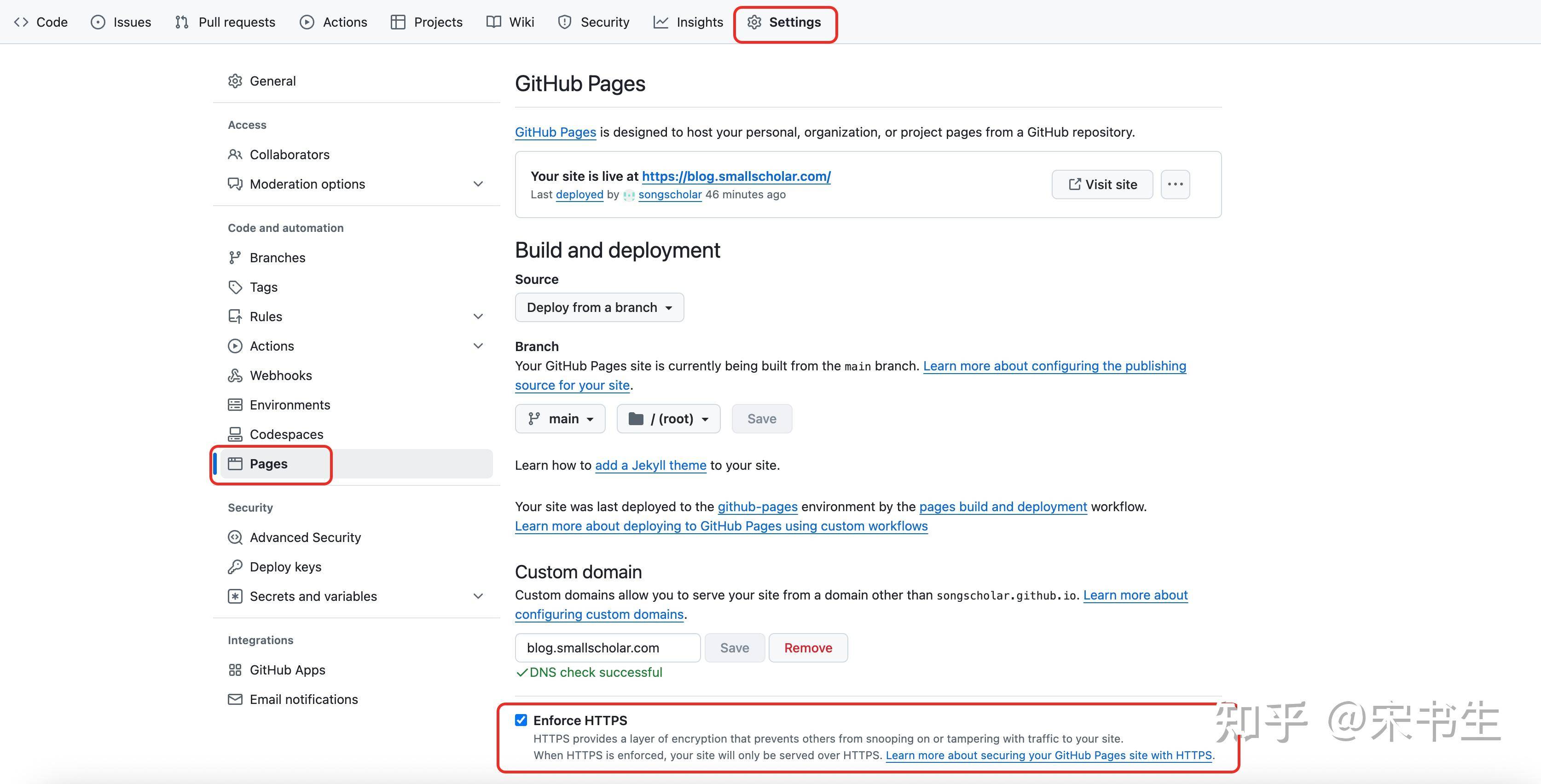Open the Insights tab
The height and width of the screenshot is (784, 1541).
tap(688, 22)
